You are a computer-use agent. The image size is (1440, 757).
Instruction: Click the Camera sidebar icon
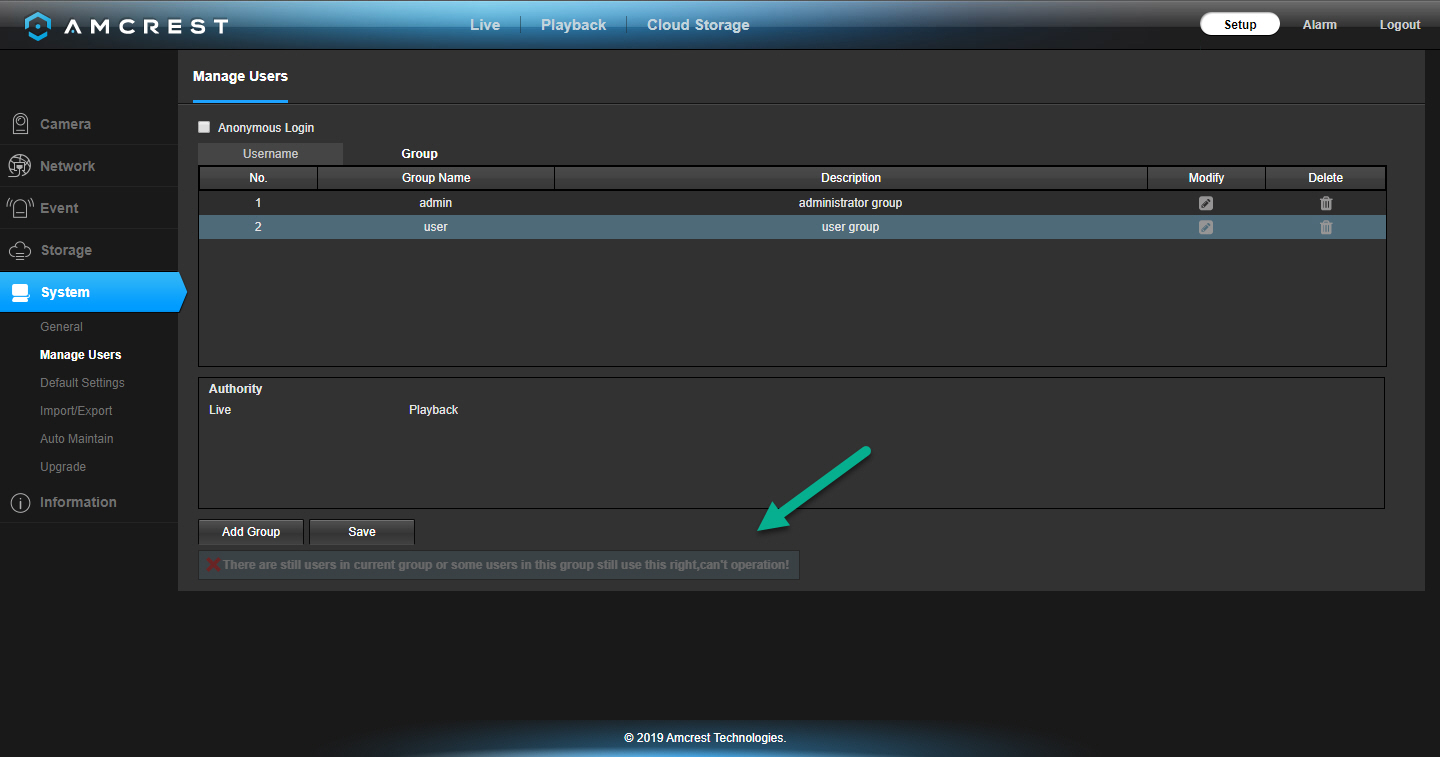pos(20,124)
